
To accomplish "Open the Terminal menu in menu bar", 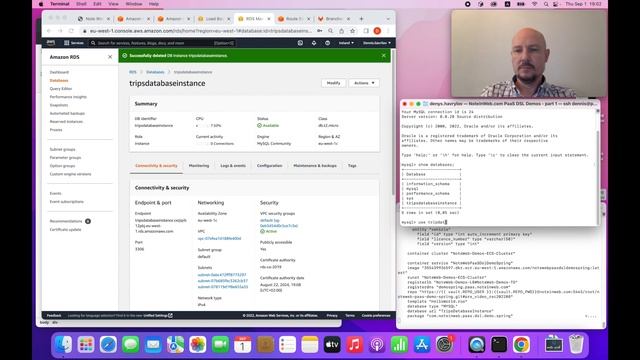I will (60, 4).
